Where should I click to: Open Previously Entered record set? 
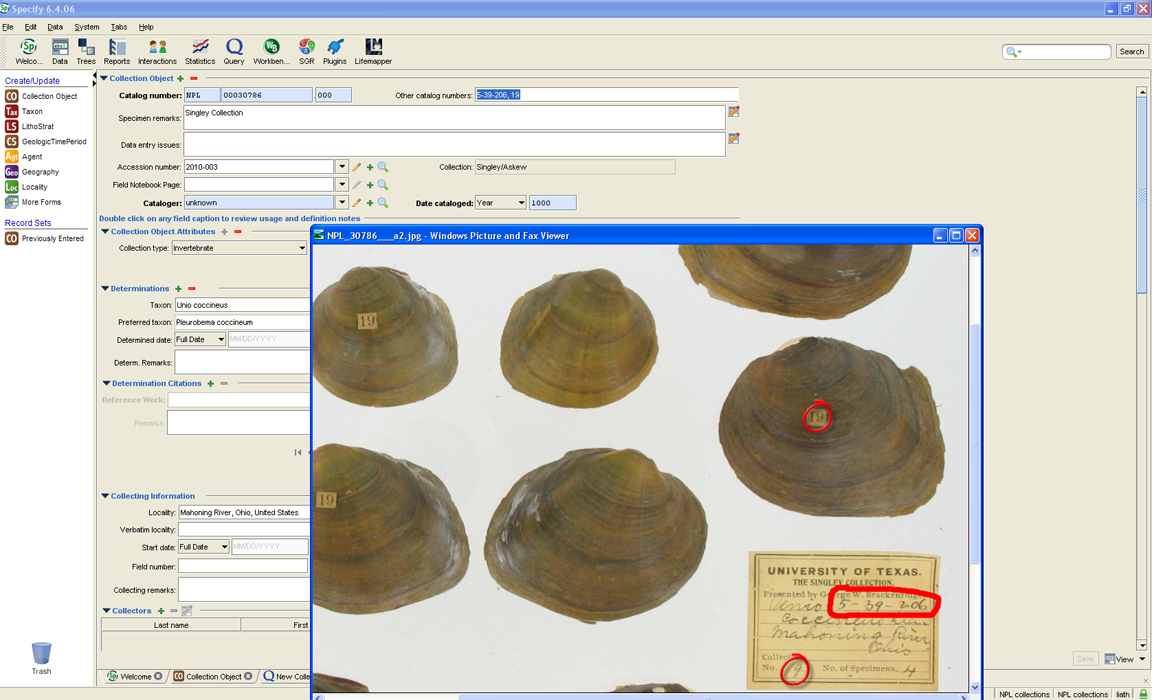(52, 239)
